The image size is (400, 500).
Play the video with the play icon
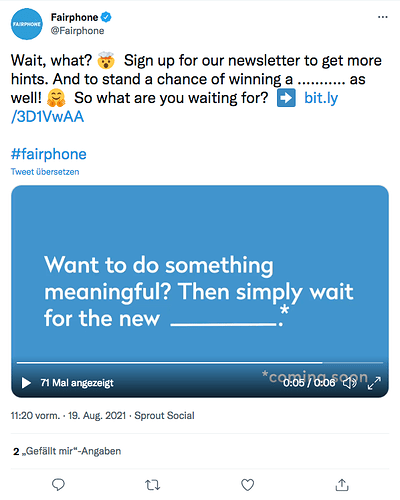coord(26,383)
